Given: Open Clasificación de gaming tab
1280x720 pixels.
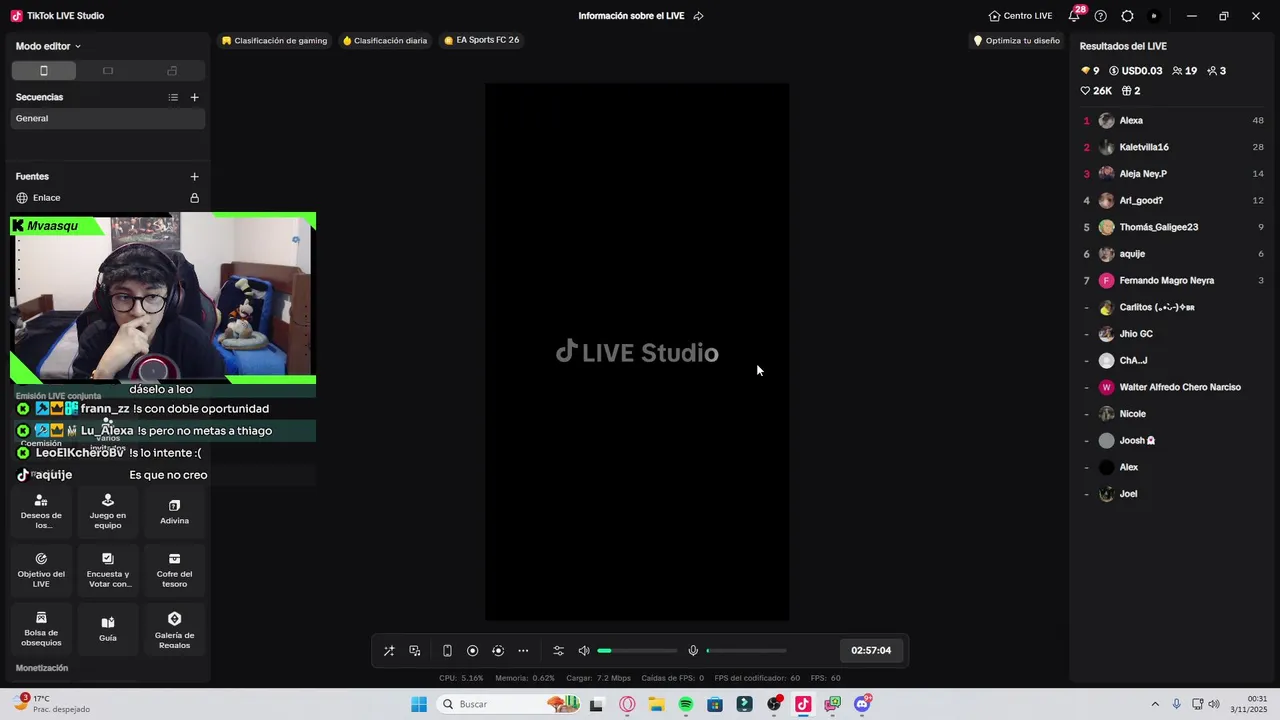Looking at the screenshot, I should tap(275, 41).
